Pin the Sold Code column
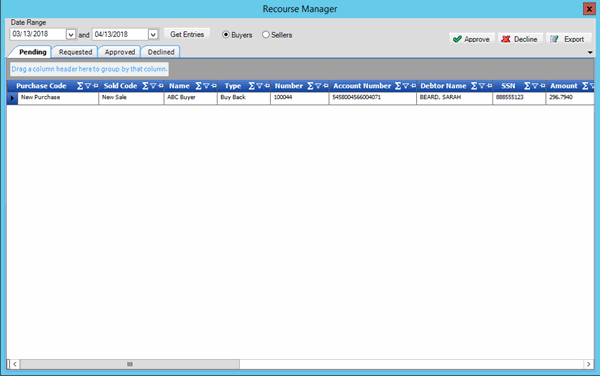600x376 pixels. tap(161, 86)
